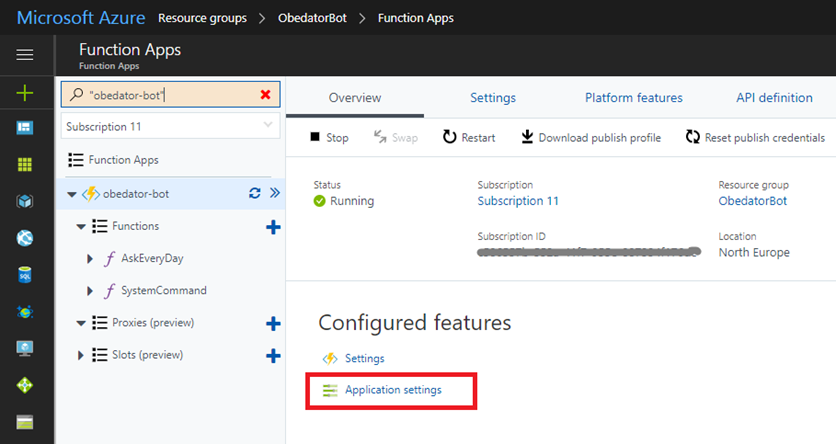Collapse the Proxies (preview) node
This screenshot has width=836, height=444.
click(82, 323)
